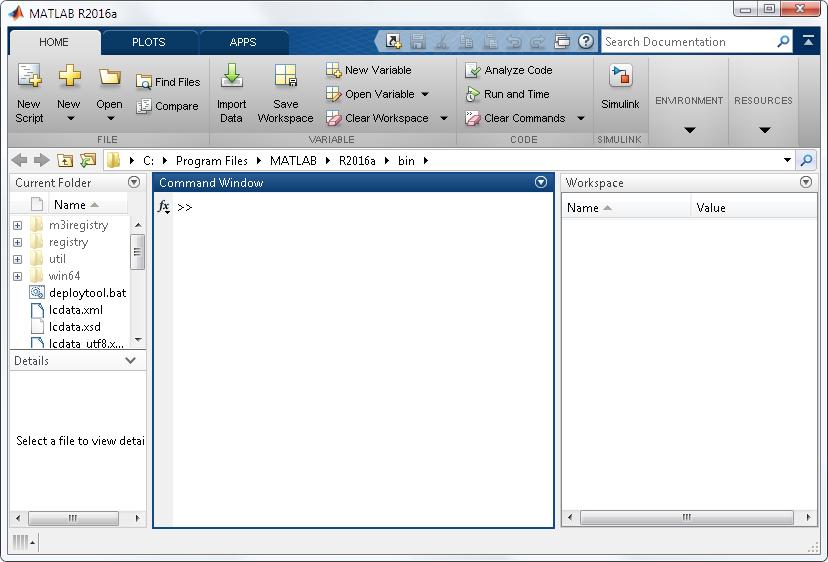The width and height of the screenshot is (828, 562).
Task: Open Help with the question mark icon
Action: click(586, 41)
